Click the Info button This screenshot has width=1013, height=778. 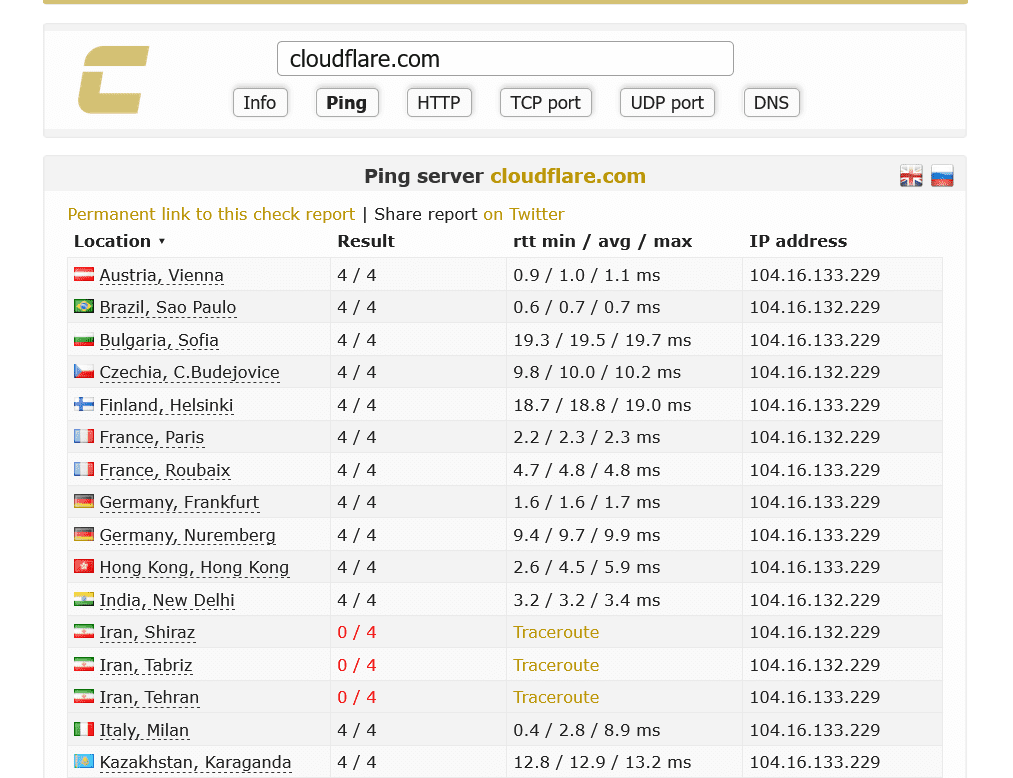coord(260,103)
